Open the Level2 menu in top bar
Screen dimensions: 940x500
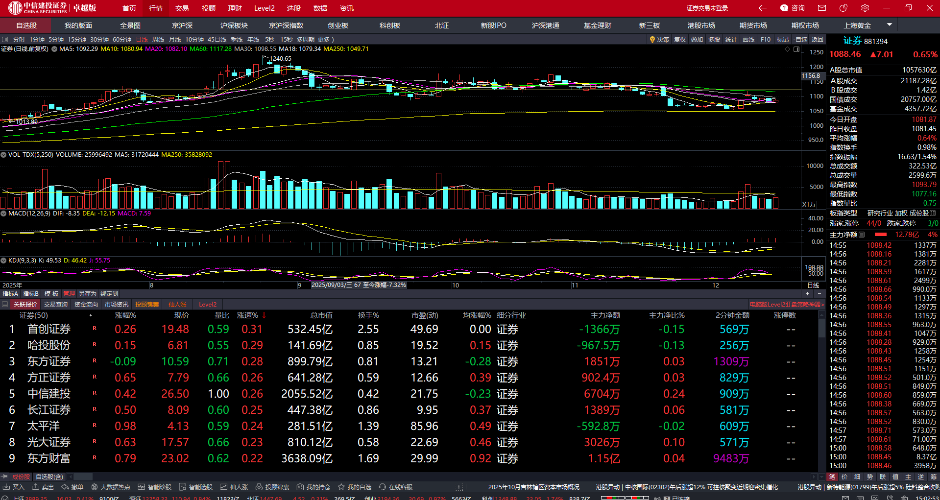264,8
